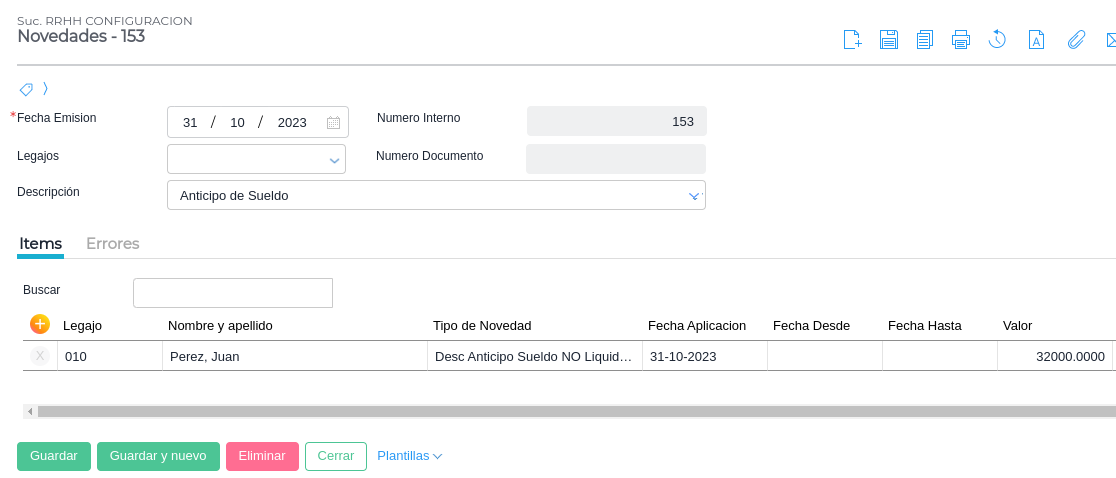Print the novedad using the printer icon
Image resolution: width=1116 pixels, height=478 pixels.
(961, 40)
